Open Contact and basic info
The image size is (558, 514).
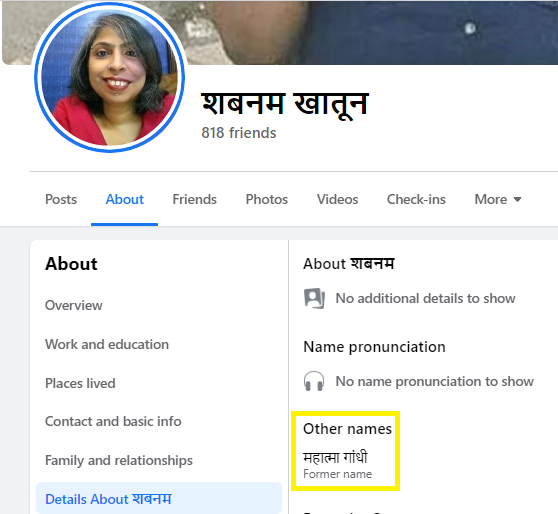pyautogui.click(x=113, y=421)
